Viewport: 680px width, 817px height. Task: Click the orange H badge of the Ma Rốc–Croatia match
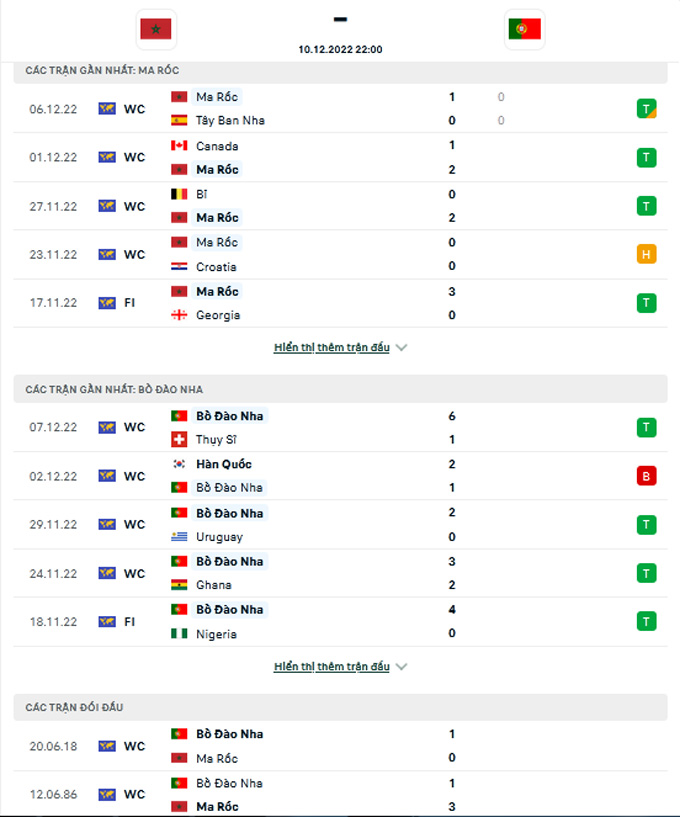646,254
